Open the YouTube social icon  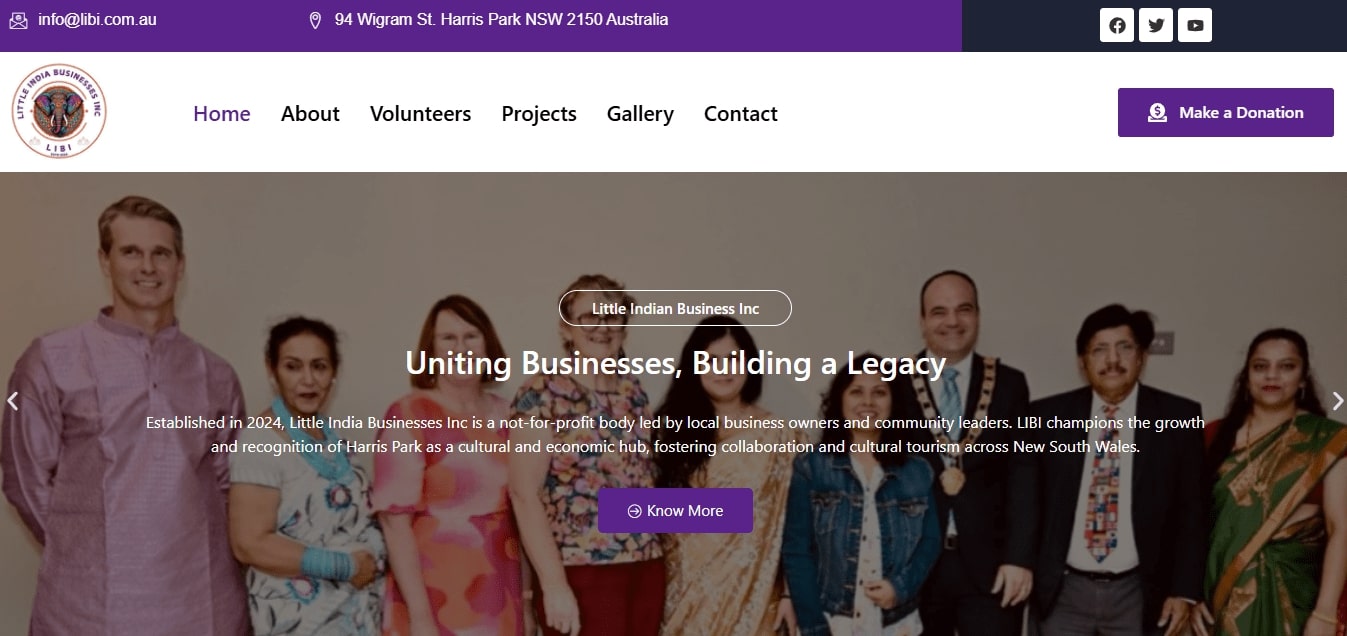(x=1195, y=25)
